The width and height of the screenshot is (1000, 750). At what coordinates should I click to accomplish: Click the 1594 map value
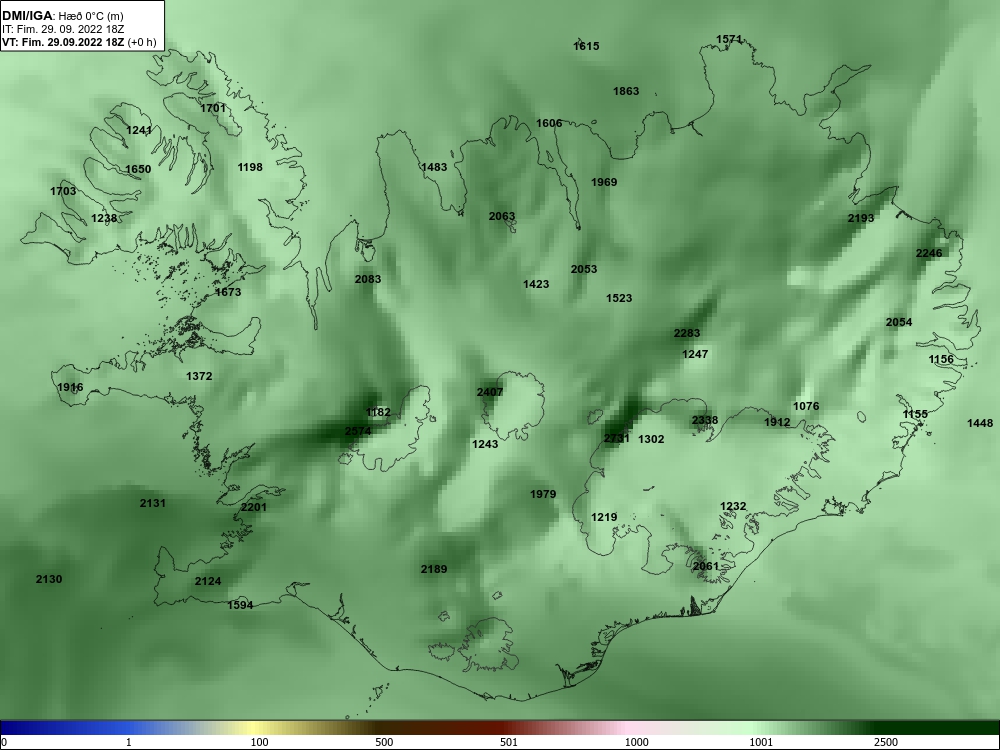pos(240,605)
